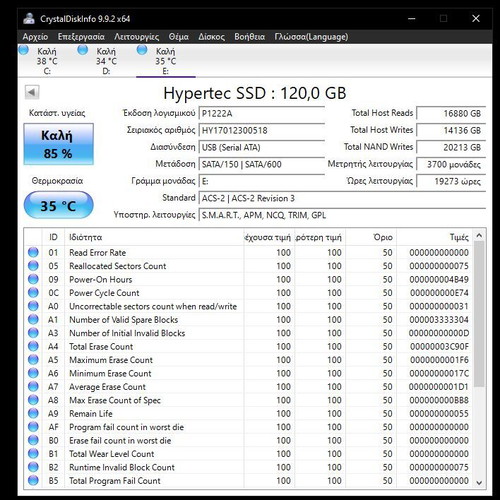Click drive letter field showing E:
Screen dimensions: 500x500
262,181
